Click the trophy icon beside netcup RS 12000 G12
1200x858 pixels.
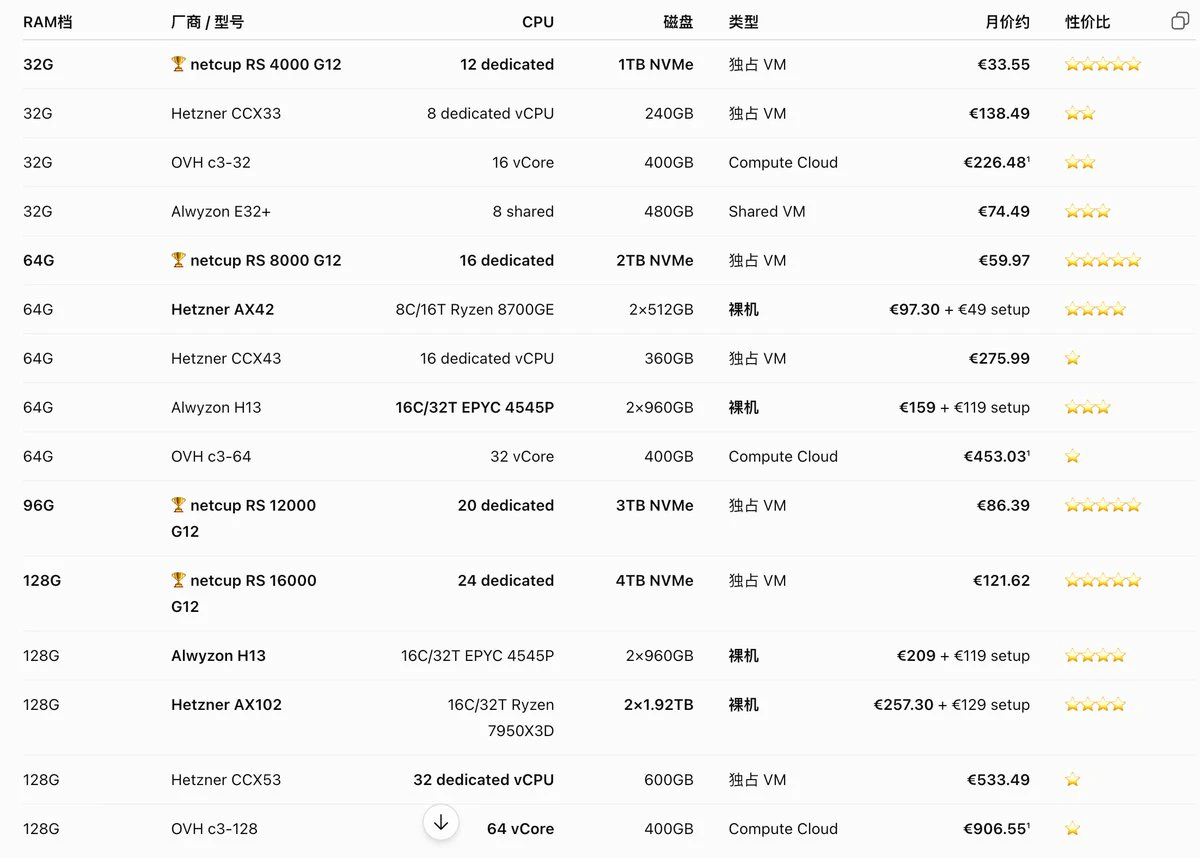point(179,505)
